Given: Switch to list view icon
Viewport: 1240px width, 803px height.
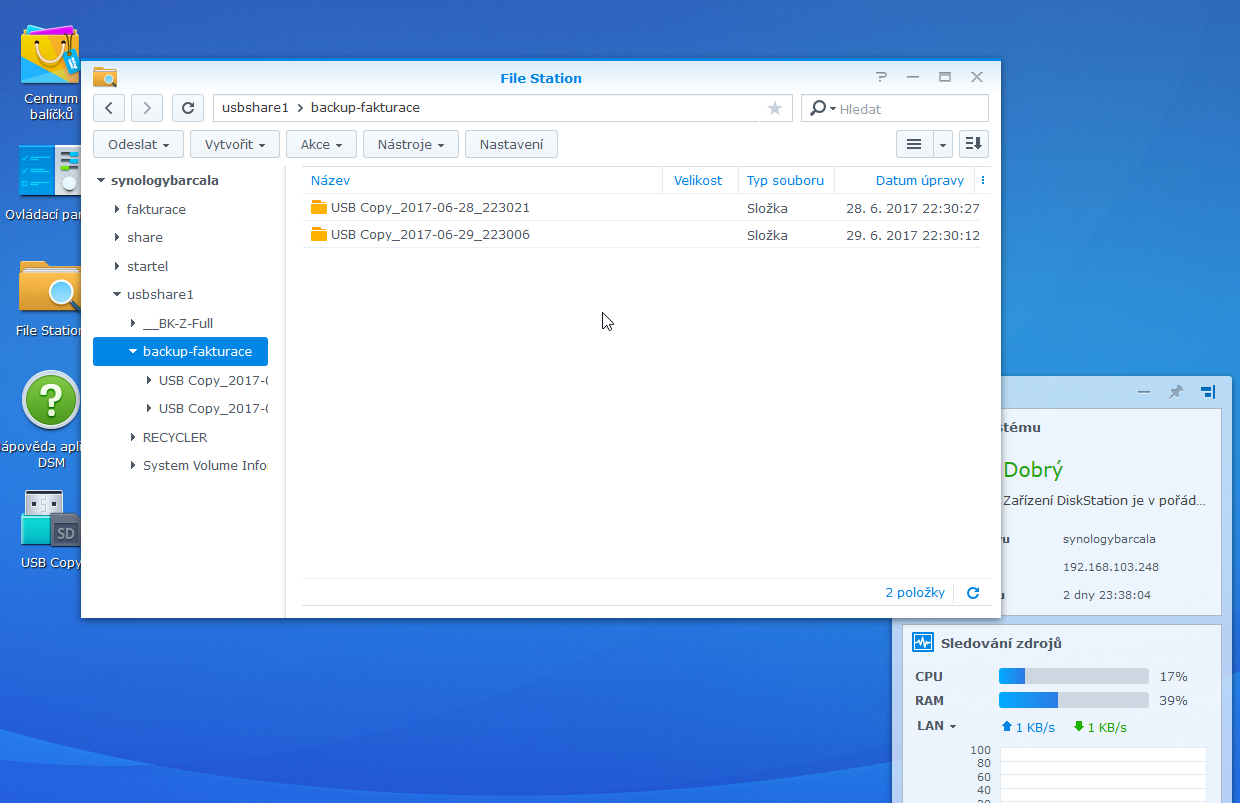Looking at the screenshot, I should coord(914,144).
